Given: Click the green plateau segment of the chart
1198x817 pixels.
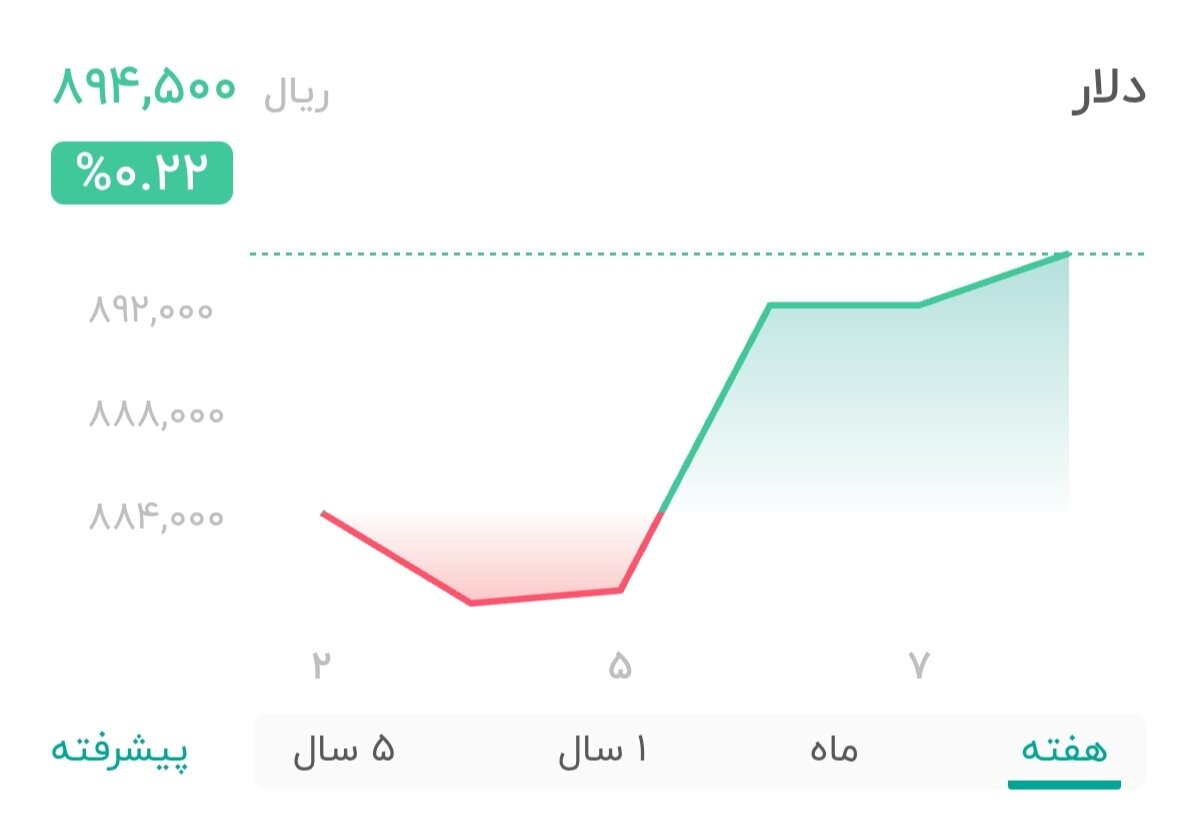Looking at the screenshot, I should [845, 304].
